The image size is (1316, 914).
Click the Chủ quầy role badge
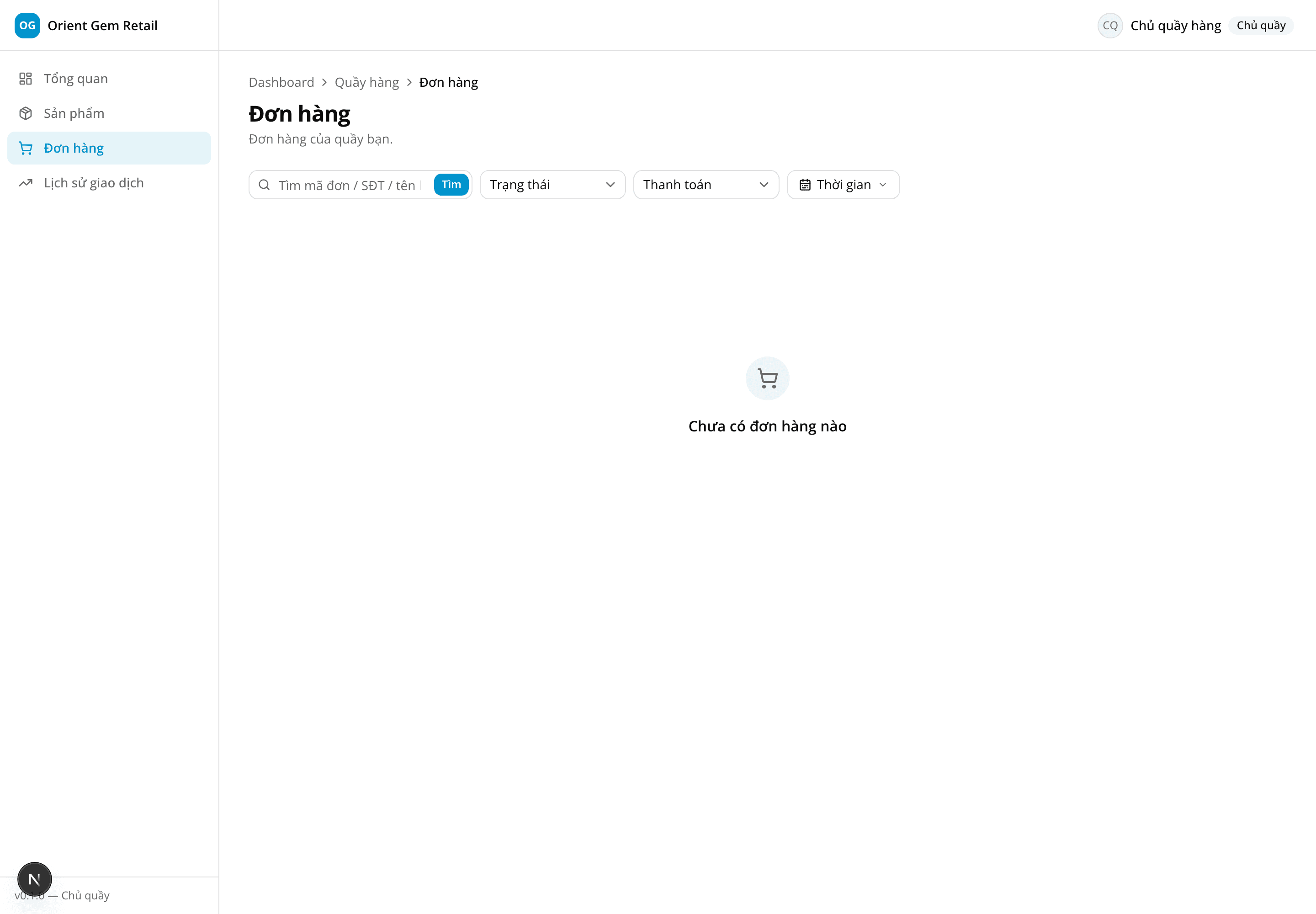1261,25
